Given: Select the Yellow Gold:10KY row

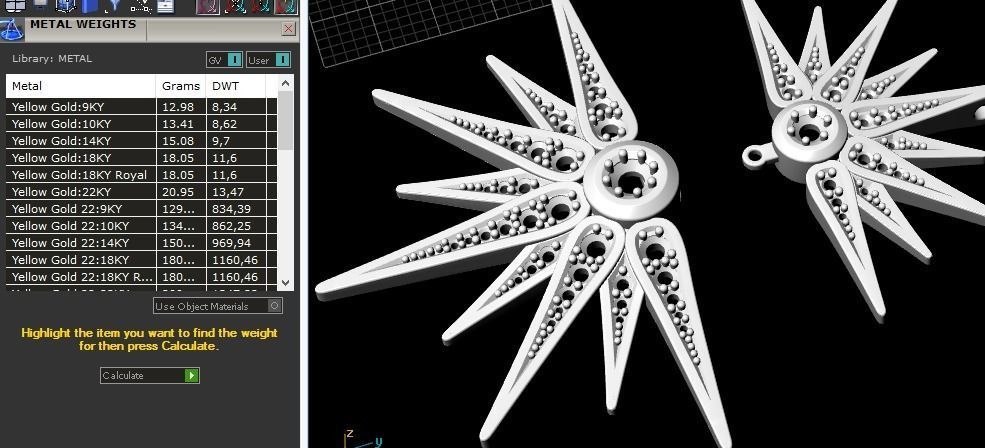Looking at the screenshot, I should click(x=141, y=124).
